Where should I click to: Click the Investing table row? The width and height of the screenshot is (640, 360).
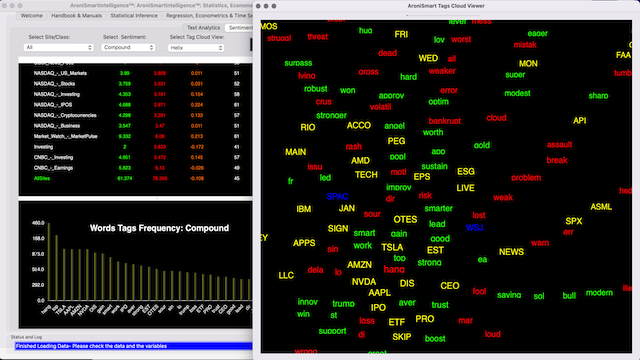tap(136, 147)
